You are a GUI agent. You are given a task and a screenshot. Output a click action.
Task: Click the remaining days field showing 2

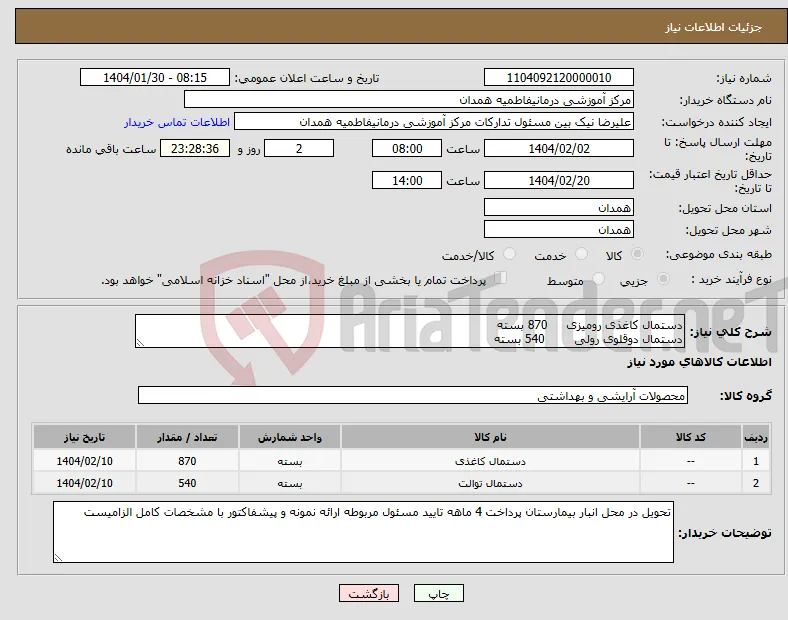click(299, 148)
